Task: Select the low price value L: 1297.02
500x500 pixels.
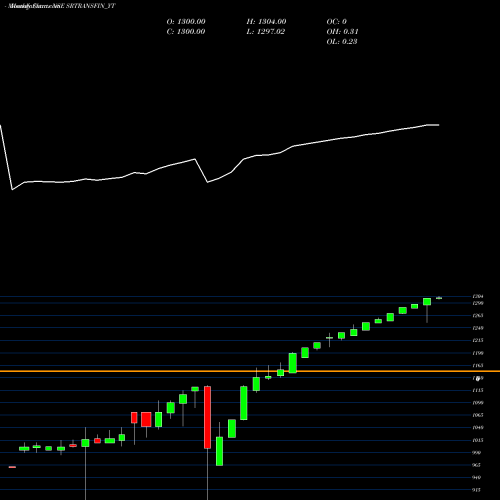Action: tap(266, 32)
